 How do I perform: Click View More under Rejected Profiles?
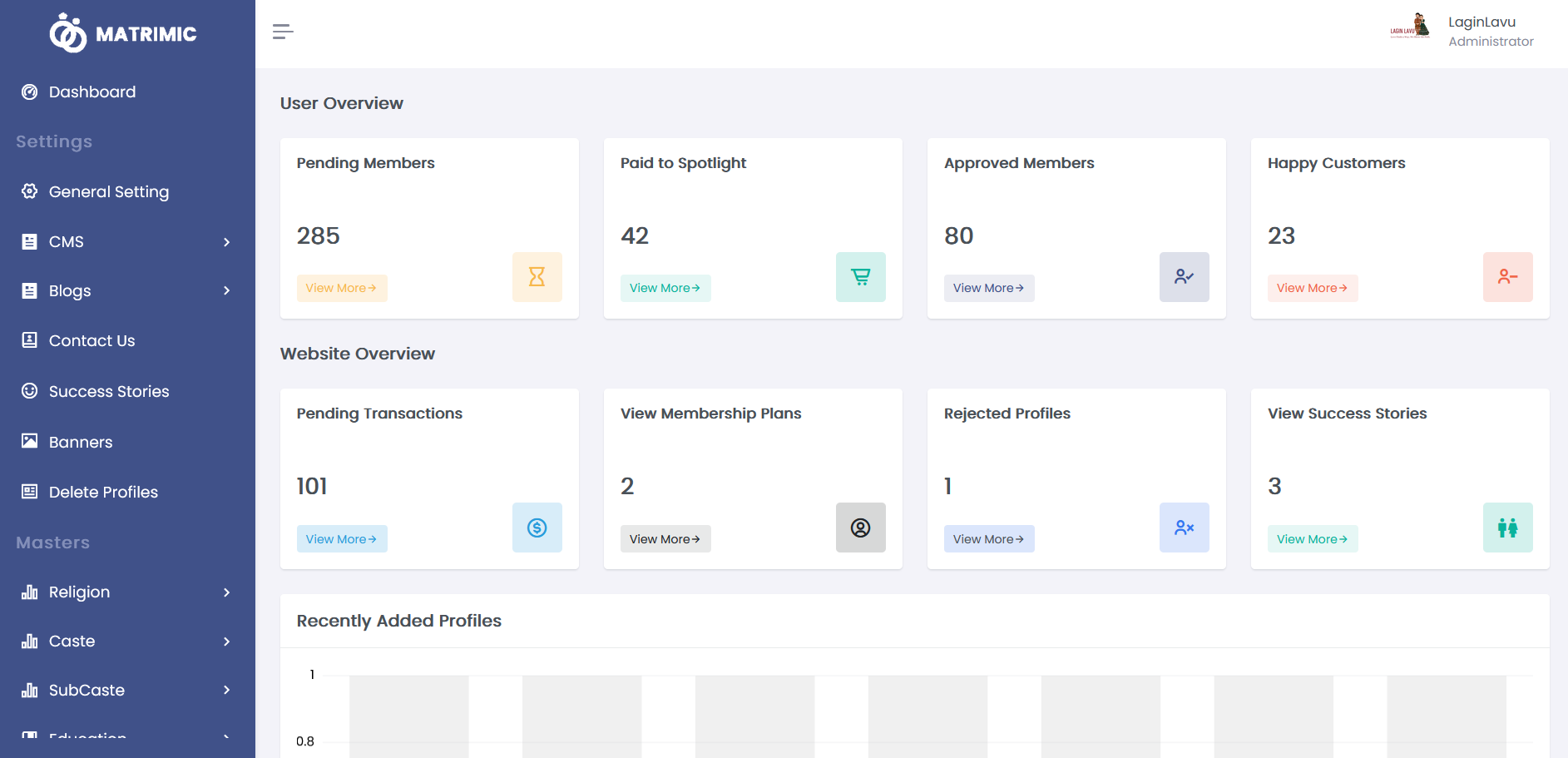(x=988, y=539)
